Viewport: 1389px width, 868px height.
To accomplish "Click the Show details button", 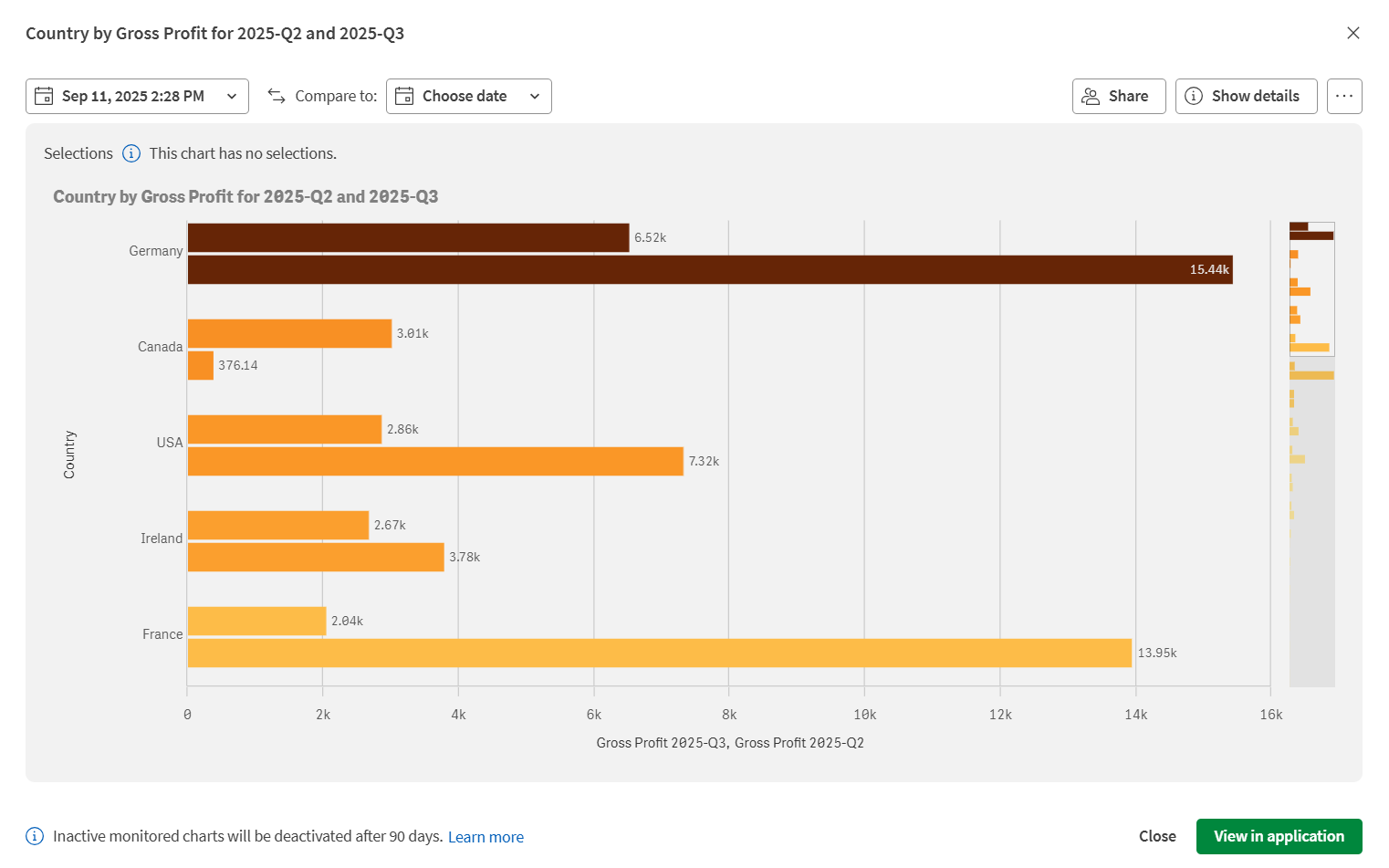I will (x=1246, y=96).
